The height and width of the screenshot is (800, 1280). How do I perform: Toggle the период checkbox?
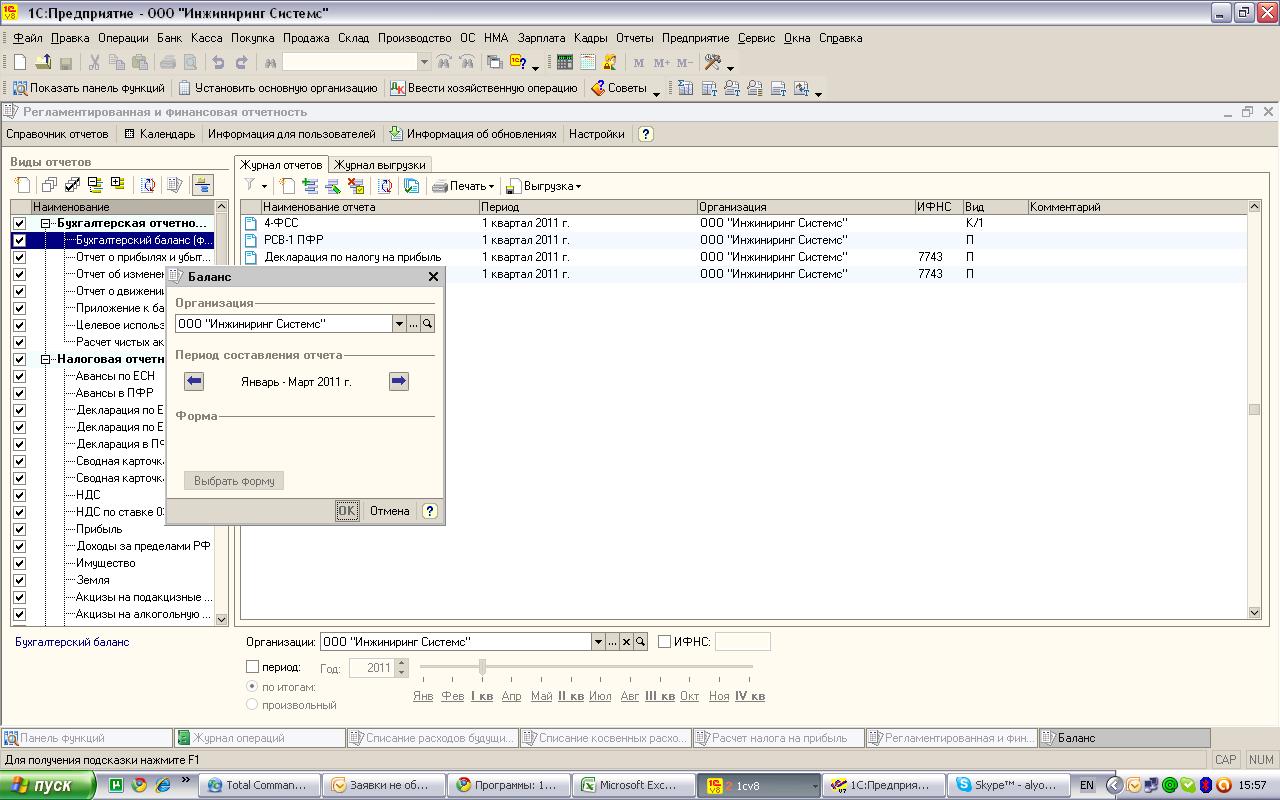[x=253, y=667]
